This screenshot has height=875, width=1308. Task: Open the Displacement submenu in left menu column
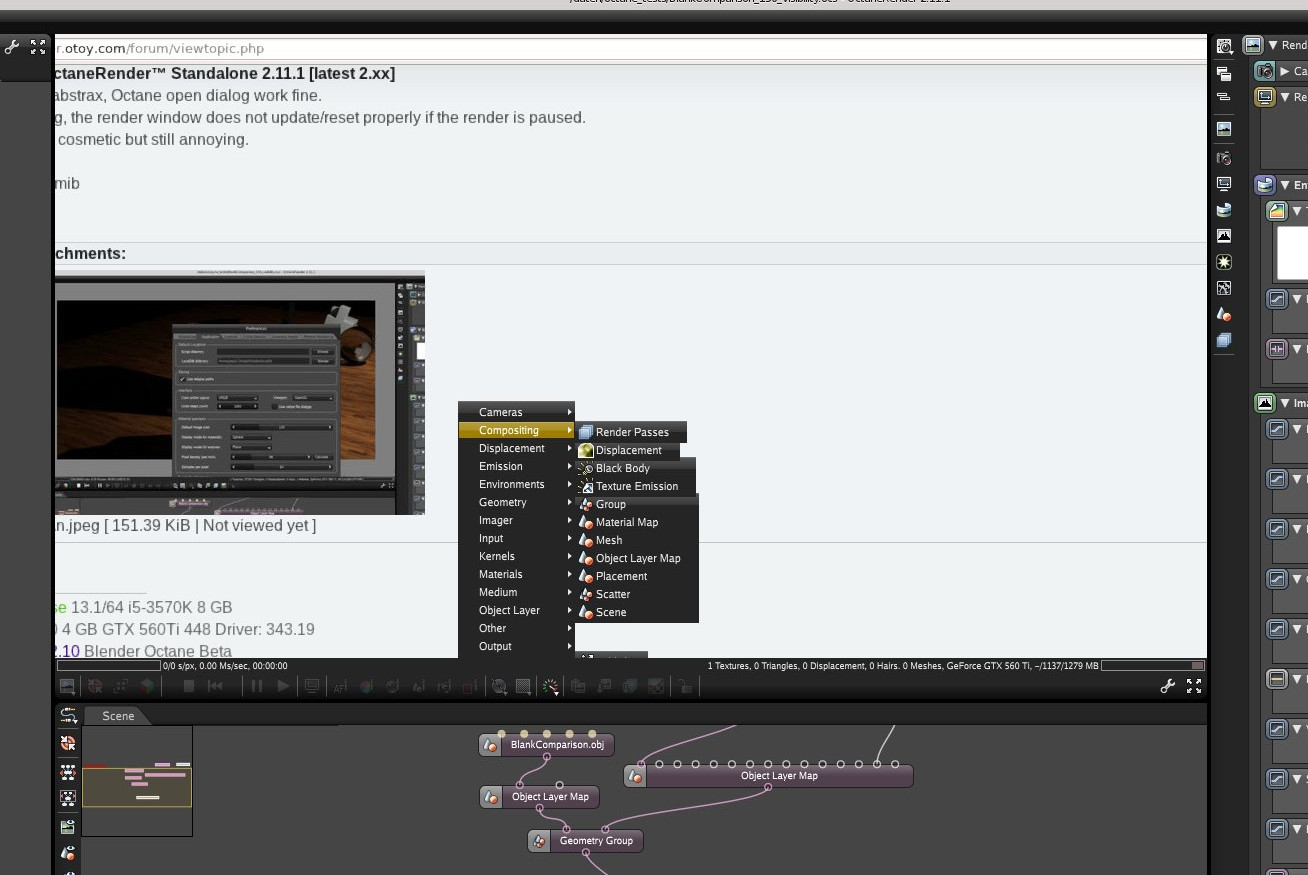(x=517, y=448)
